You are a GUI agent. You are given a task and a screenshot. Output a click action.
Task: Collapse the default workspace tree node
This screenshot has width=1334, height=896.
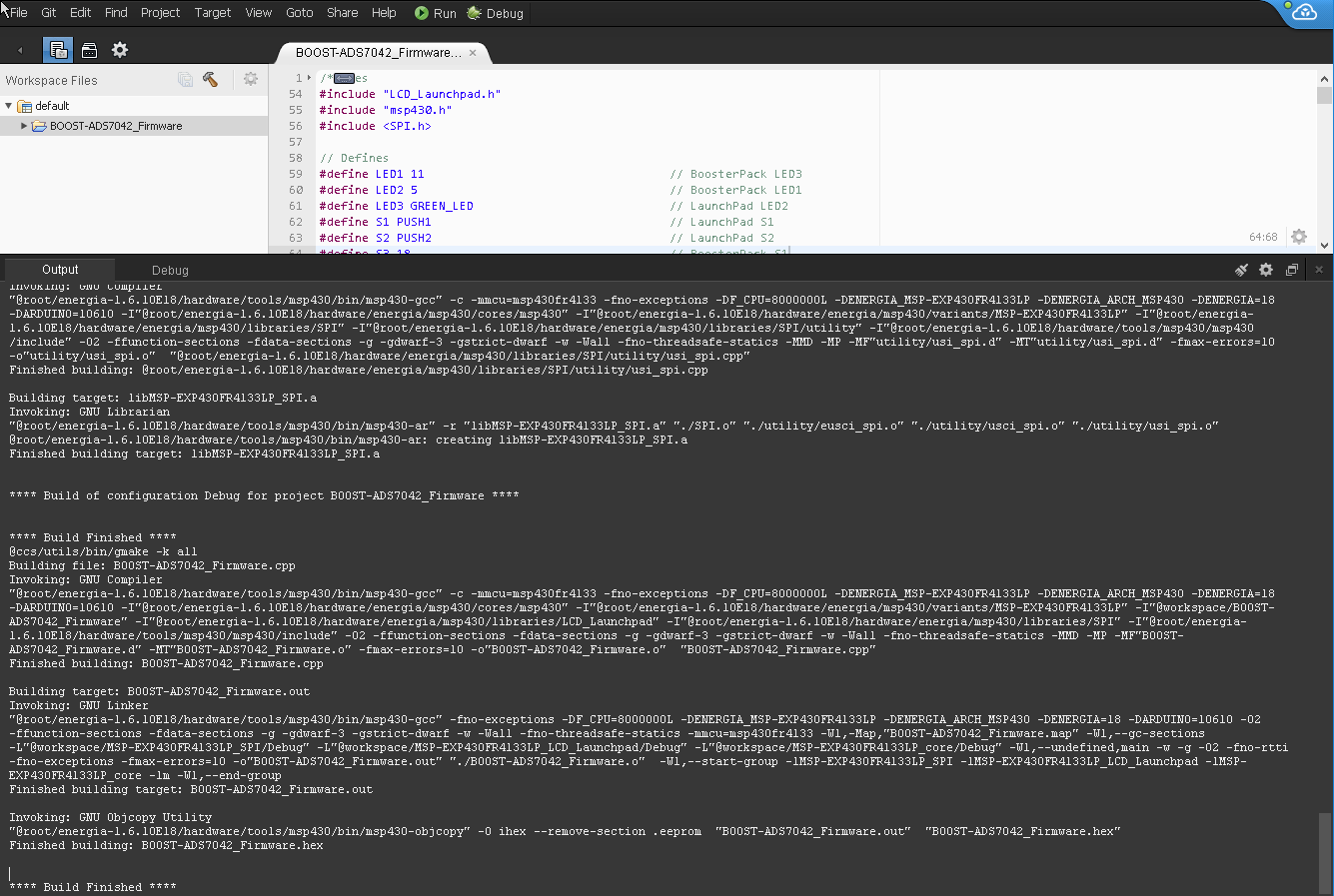click(9, 106)
